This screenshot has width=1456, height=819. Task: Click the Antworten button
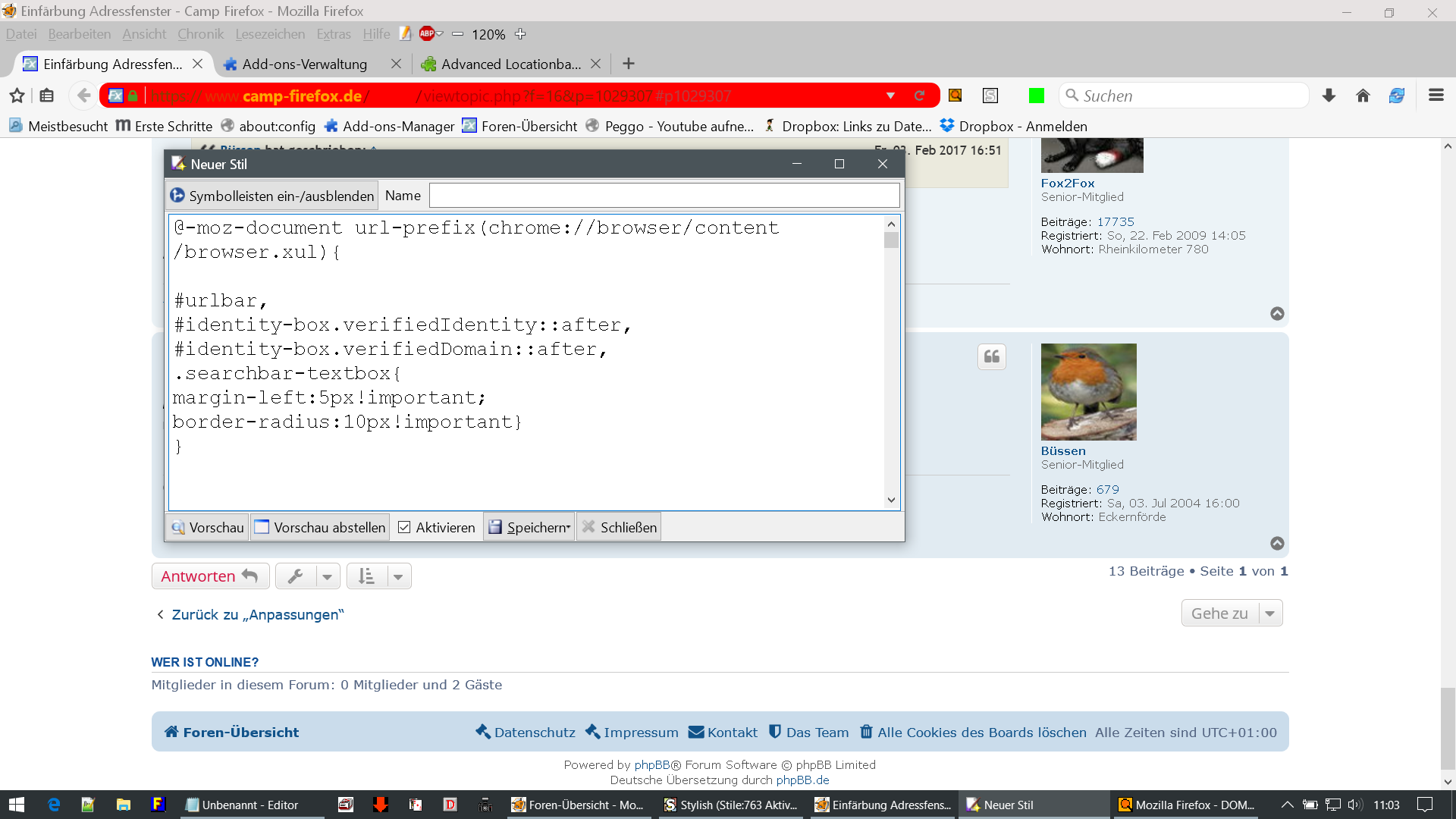(x=210, y=576)
